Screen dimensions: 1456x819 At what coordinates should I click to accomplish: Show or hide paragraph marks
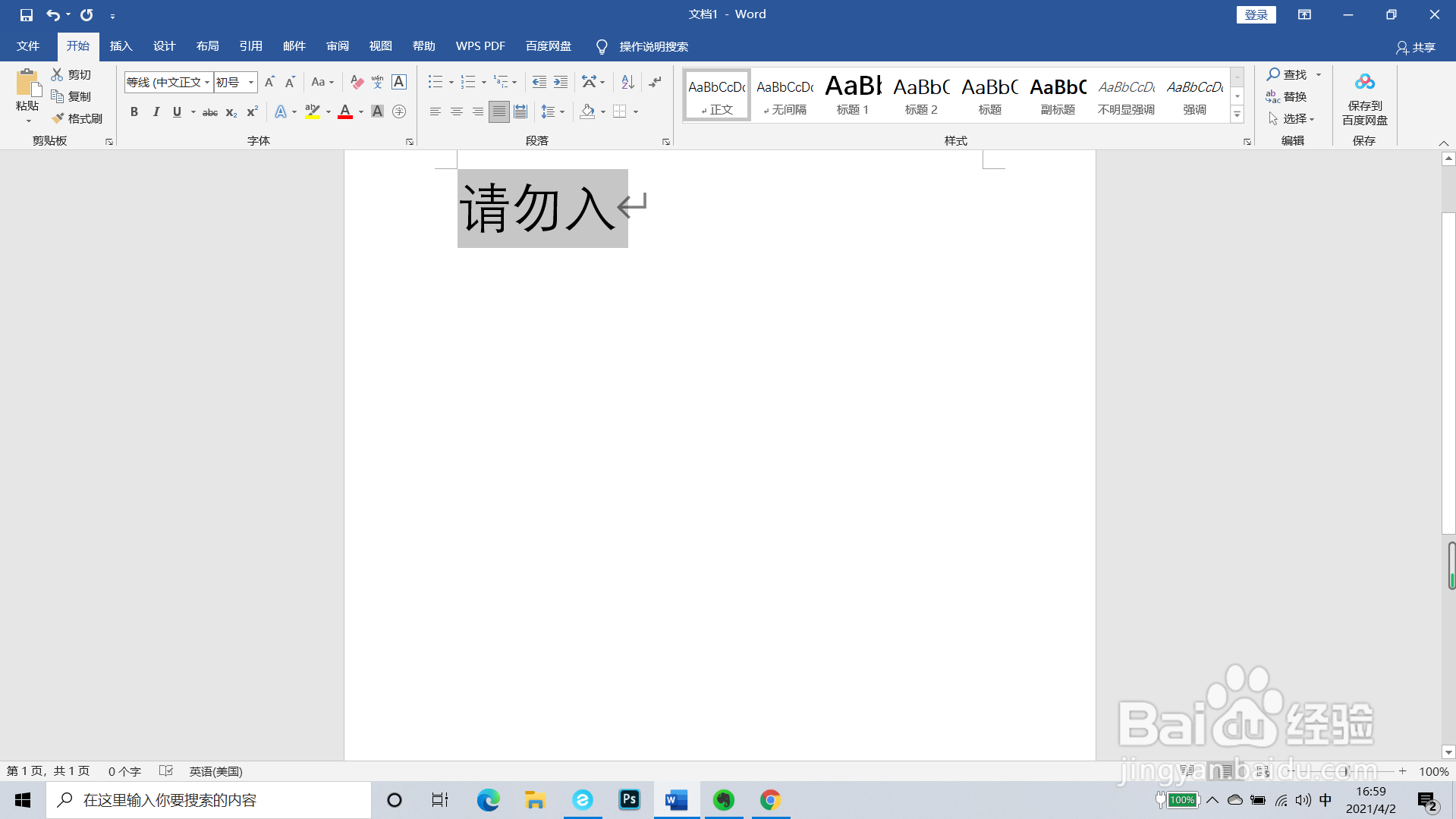[x=656, y=82]
